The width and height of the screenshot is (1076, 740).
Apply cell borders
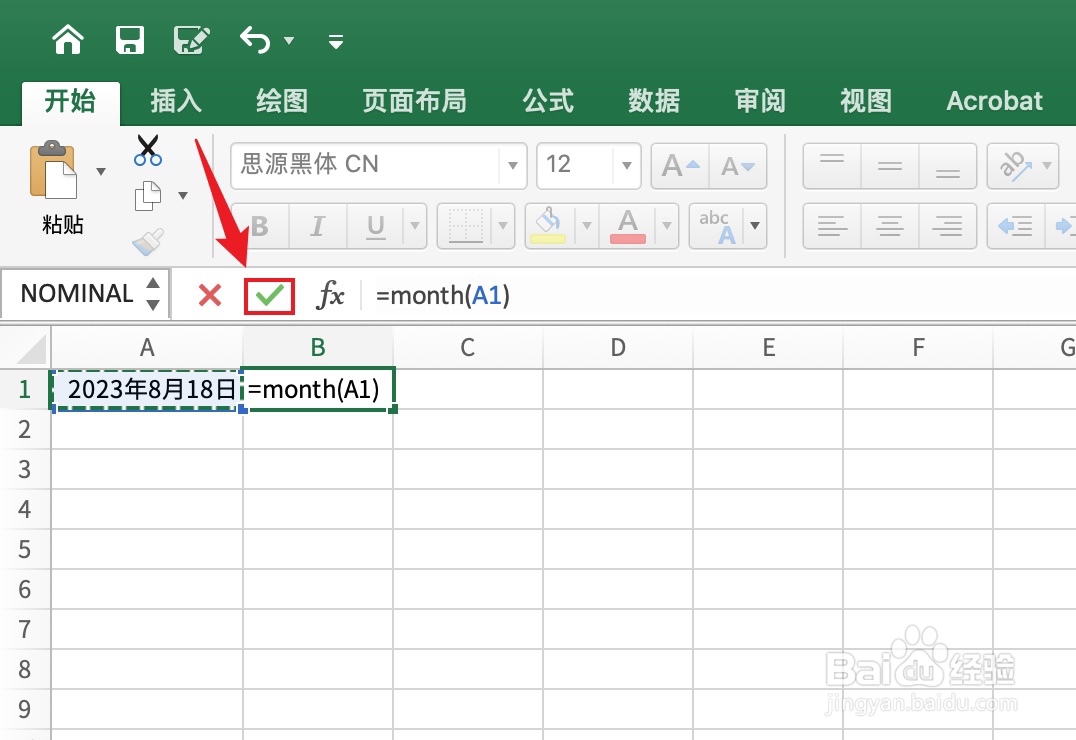[x=466, y=226]
